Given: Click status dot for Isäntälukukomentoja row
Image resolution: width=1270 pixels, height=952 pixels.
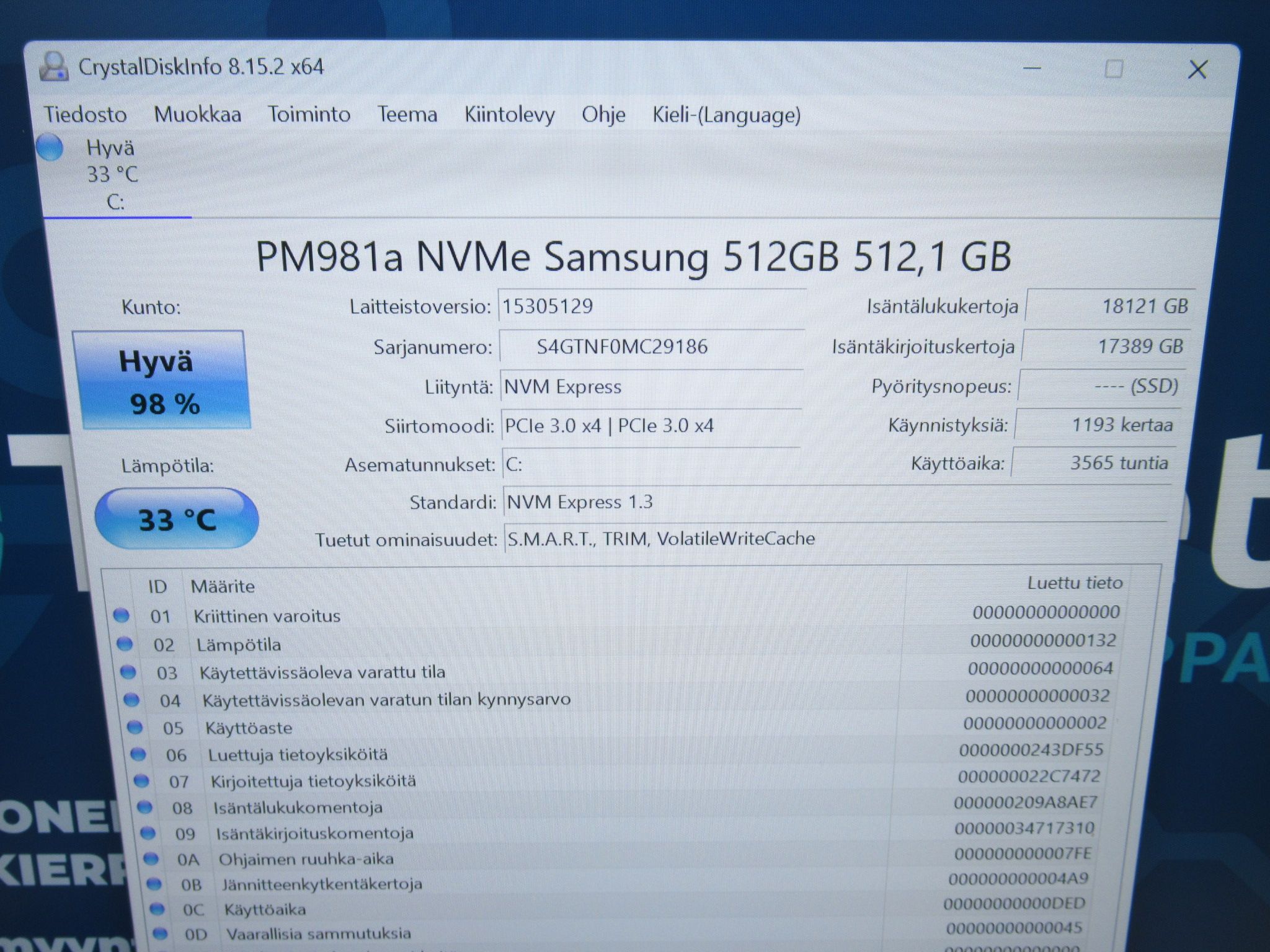Looking at the screenshot, I should (x=144, y=808).
